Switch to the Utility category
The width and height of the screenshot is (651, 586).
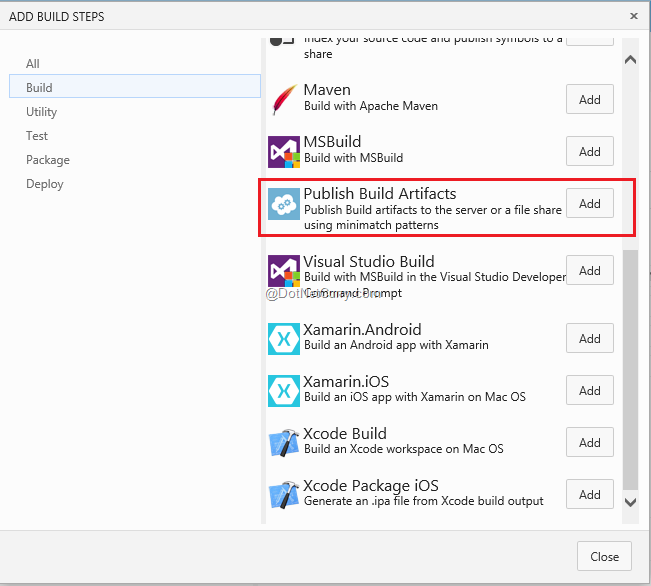tap(42, 112)
